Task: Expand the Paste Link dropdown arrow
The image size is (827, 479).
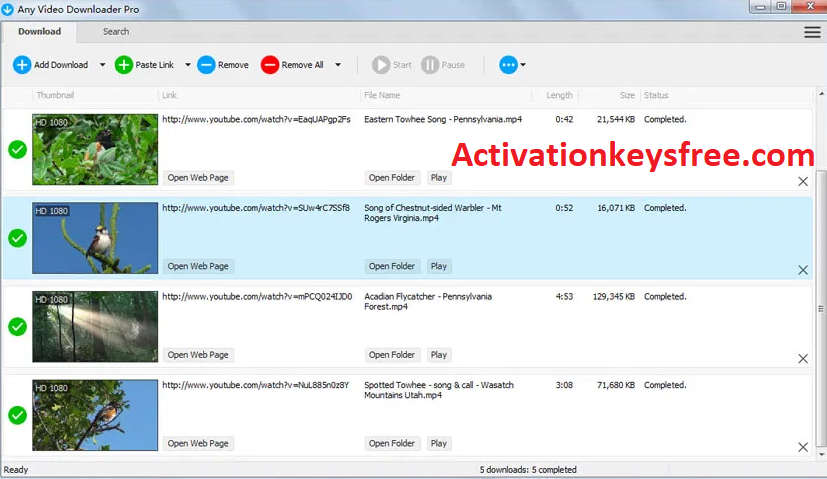Action: pos(188,65)
